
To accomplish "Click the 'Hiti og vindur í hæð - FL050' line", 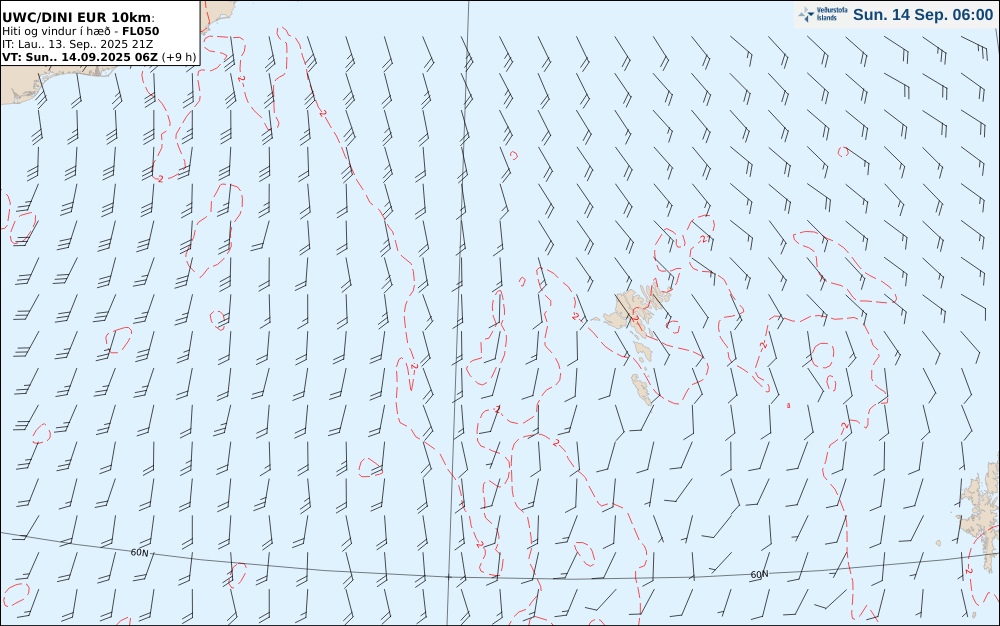I will (x=80, y=31).
